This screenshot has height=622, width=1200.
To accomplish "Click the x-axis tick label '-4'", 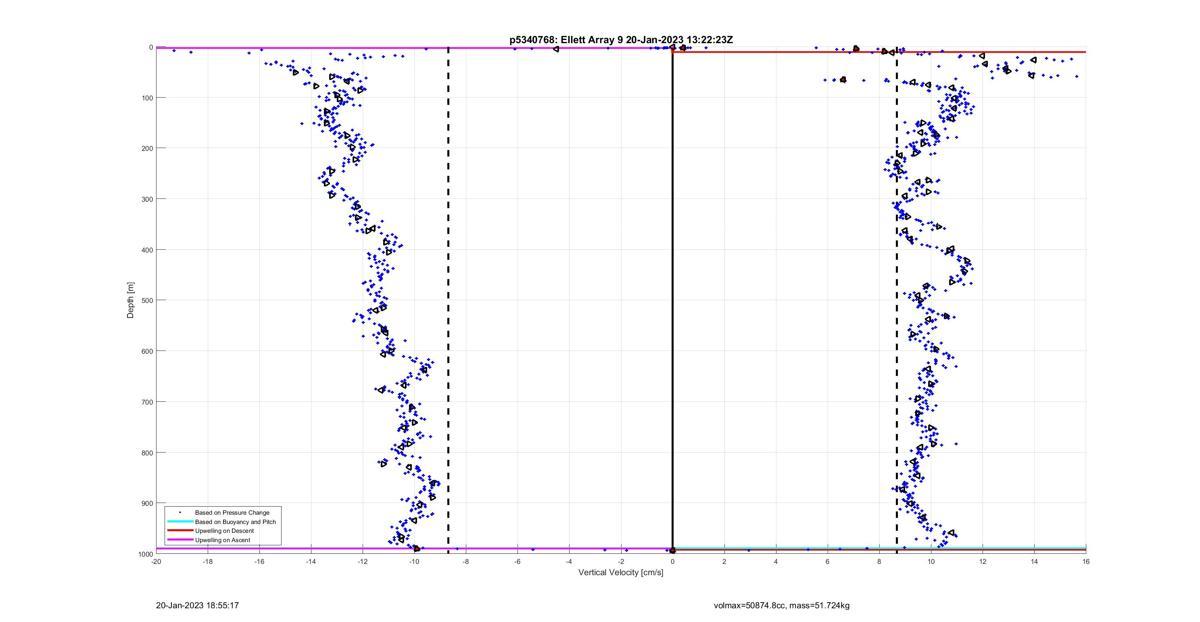I will click(569, 561).
